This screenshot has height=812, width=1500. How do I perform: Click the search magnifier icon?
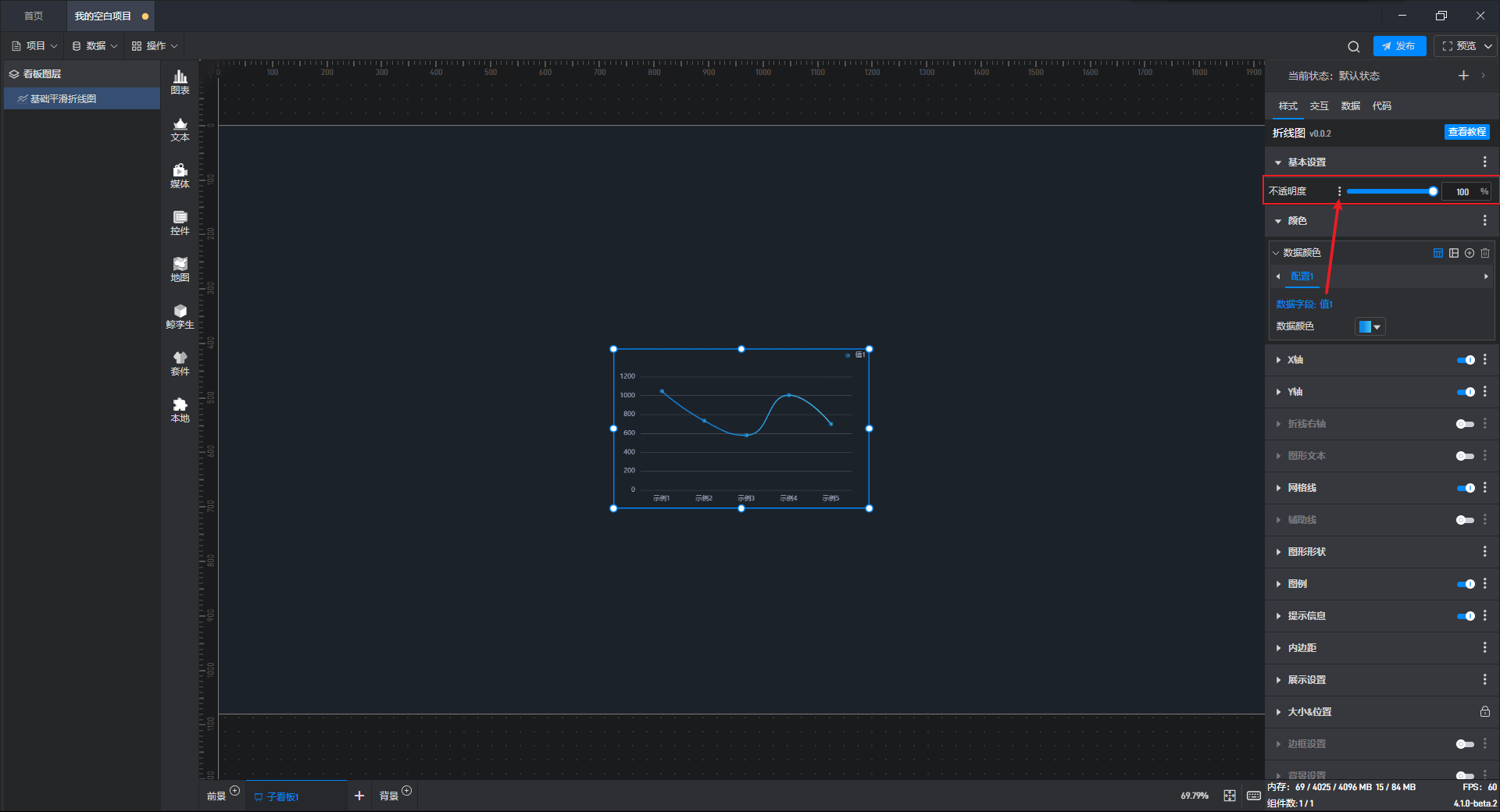[x=1354, y=47]
